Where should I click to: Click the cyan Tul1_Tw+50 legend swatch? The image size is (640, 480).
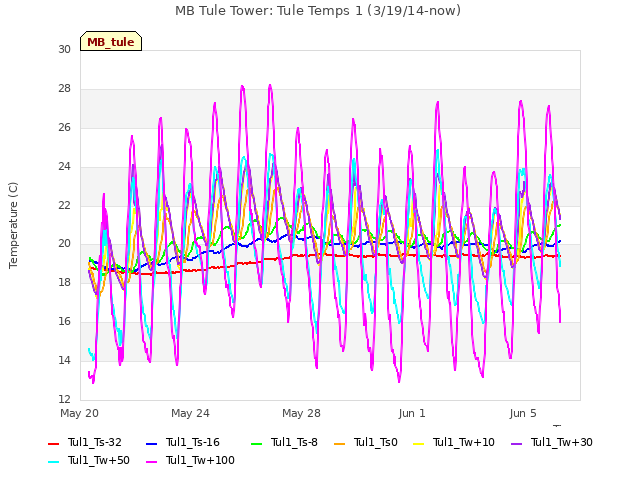pyautogui.click(x=53, y=462)
